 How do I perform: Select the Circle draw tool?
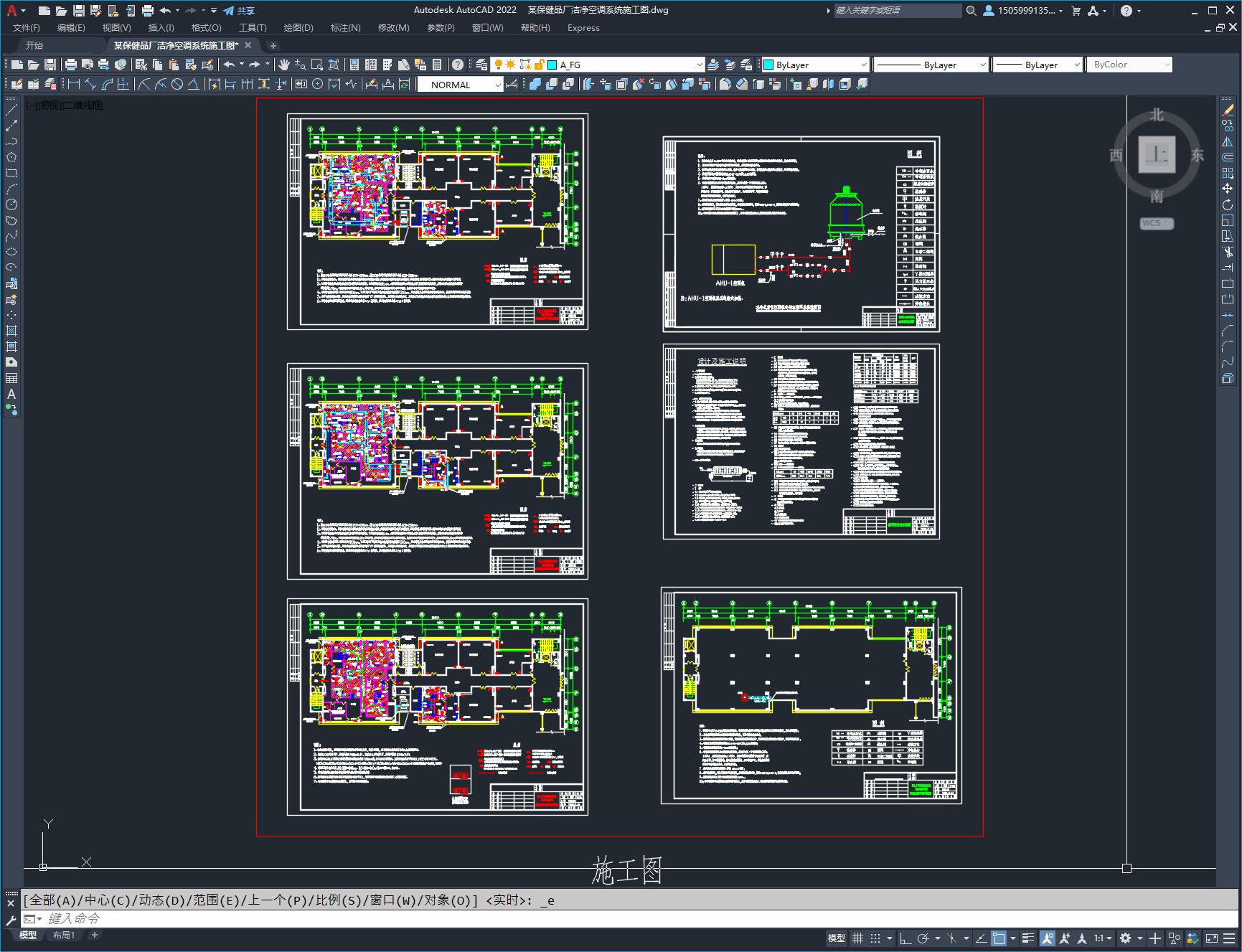[x=11, y=204]
